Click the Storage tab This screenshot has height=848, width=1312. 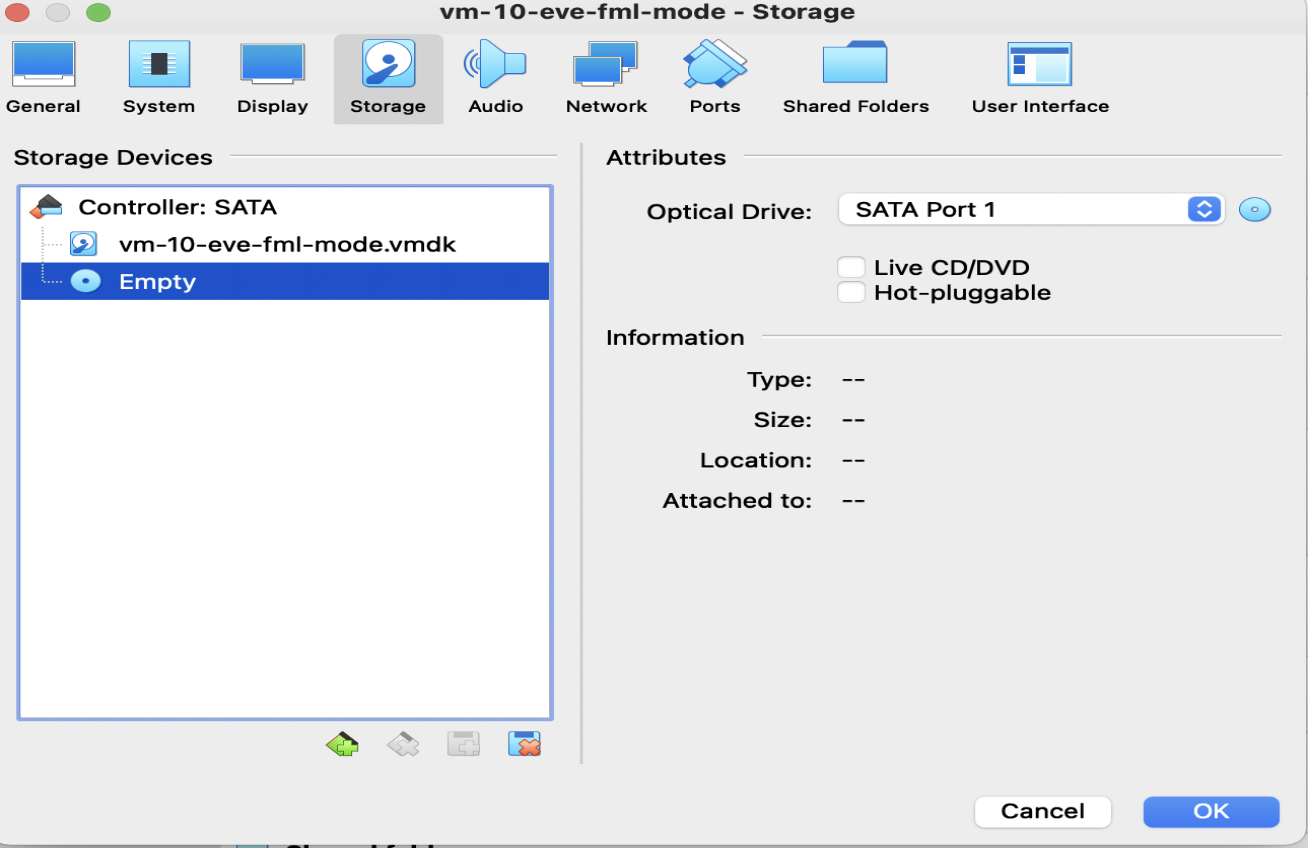click(388, 78)
